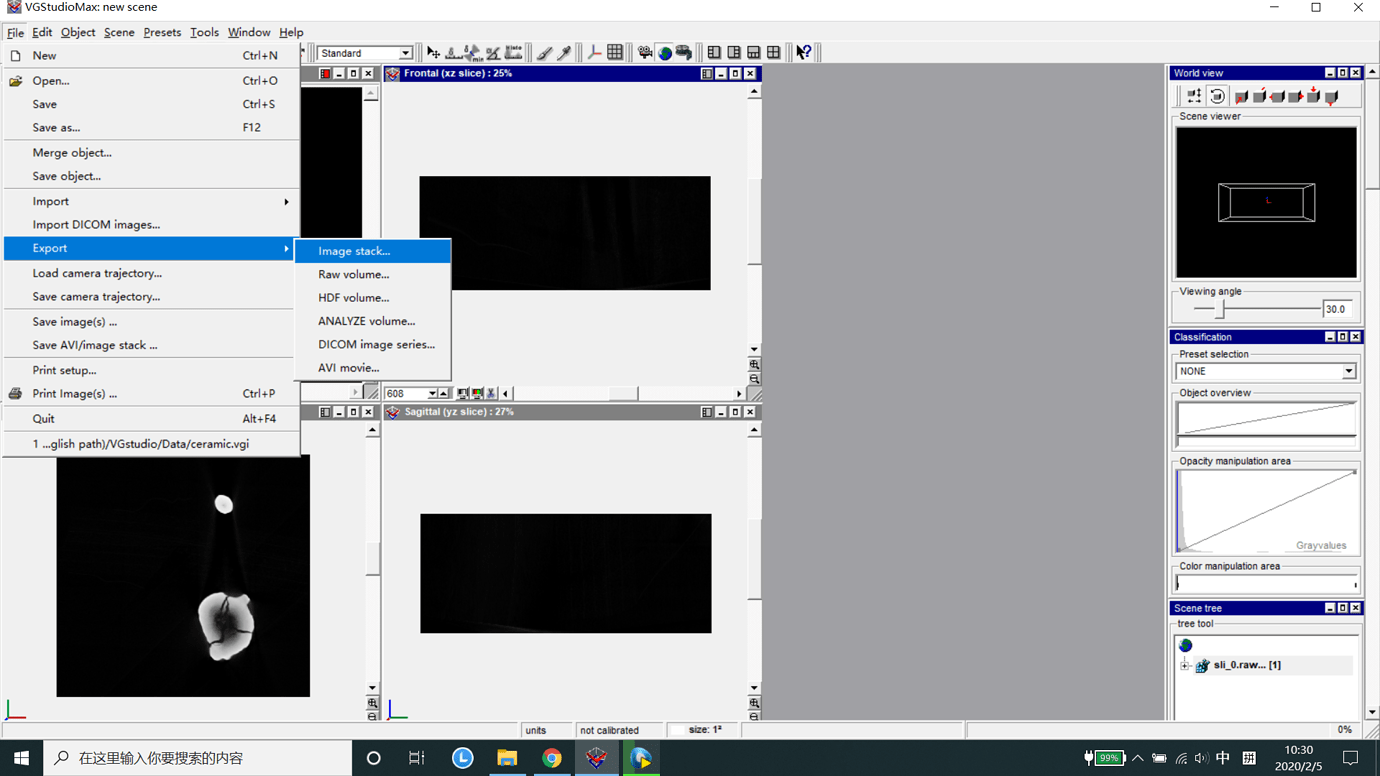The image size is (1380, 776).
Task: Click the scissors icon below Frontal view
Action: tap(491, 394)
